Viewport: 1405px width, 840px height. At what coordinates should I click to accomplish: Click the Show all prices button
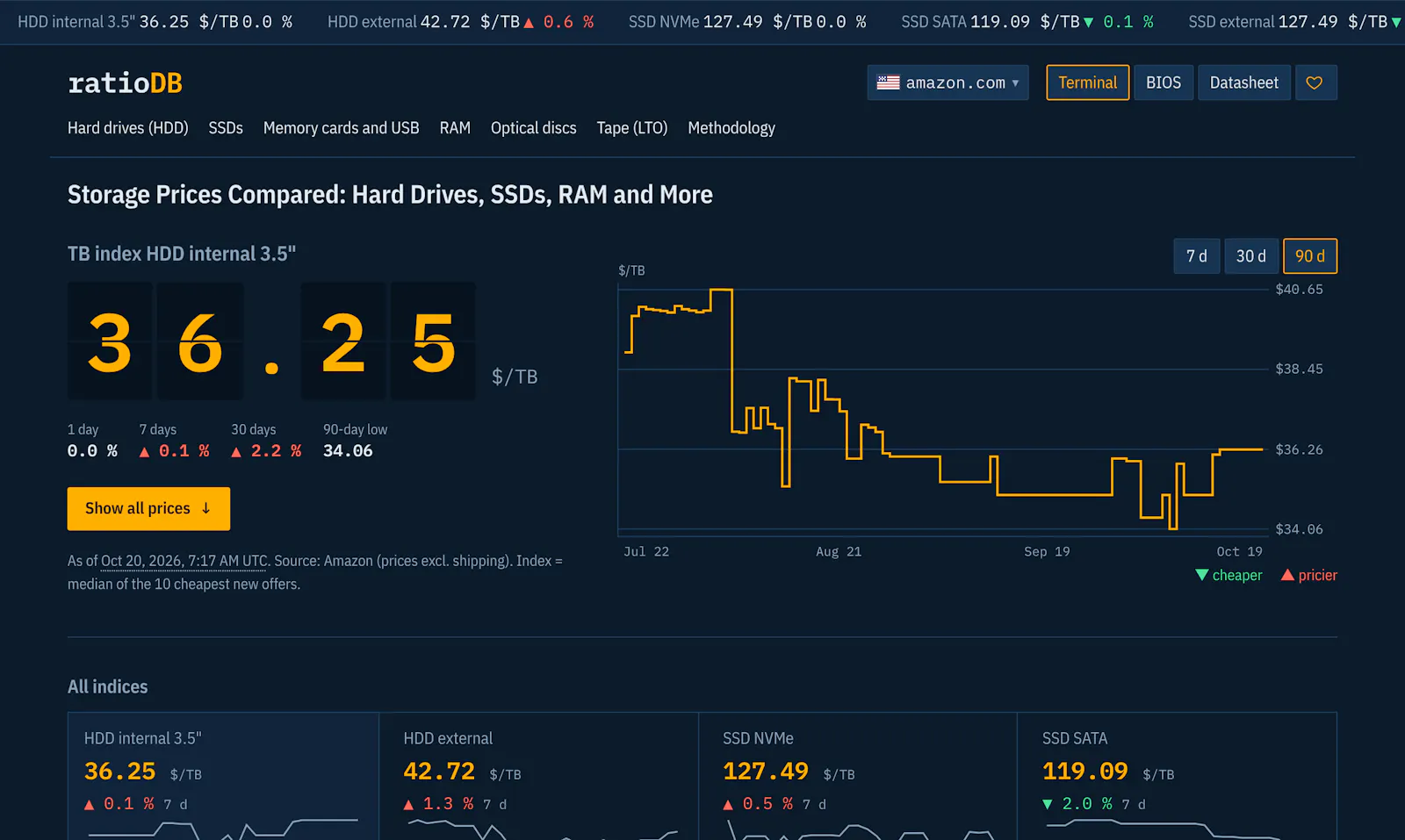148,509
